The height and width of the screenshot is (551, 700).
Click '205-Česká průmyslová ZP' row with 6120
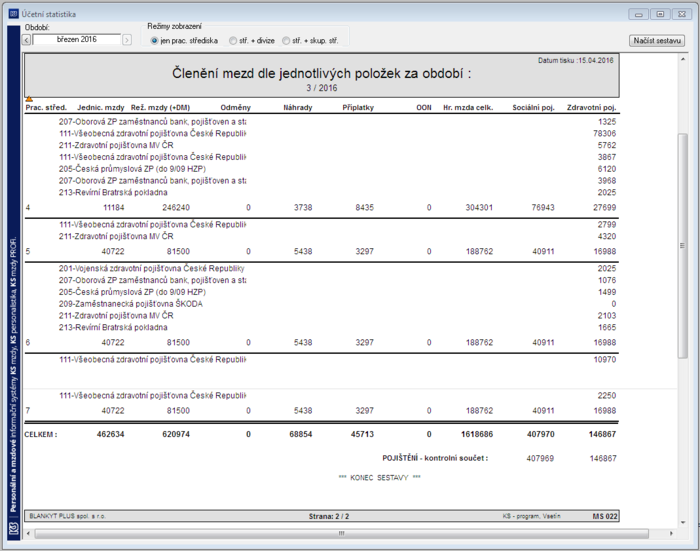click(132, 169)
